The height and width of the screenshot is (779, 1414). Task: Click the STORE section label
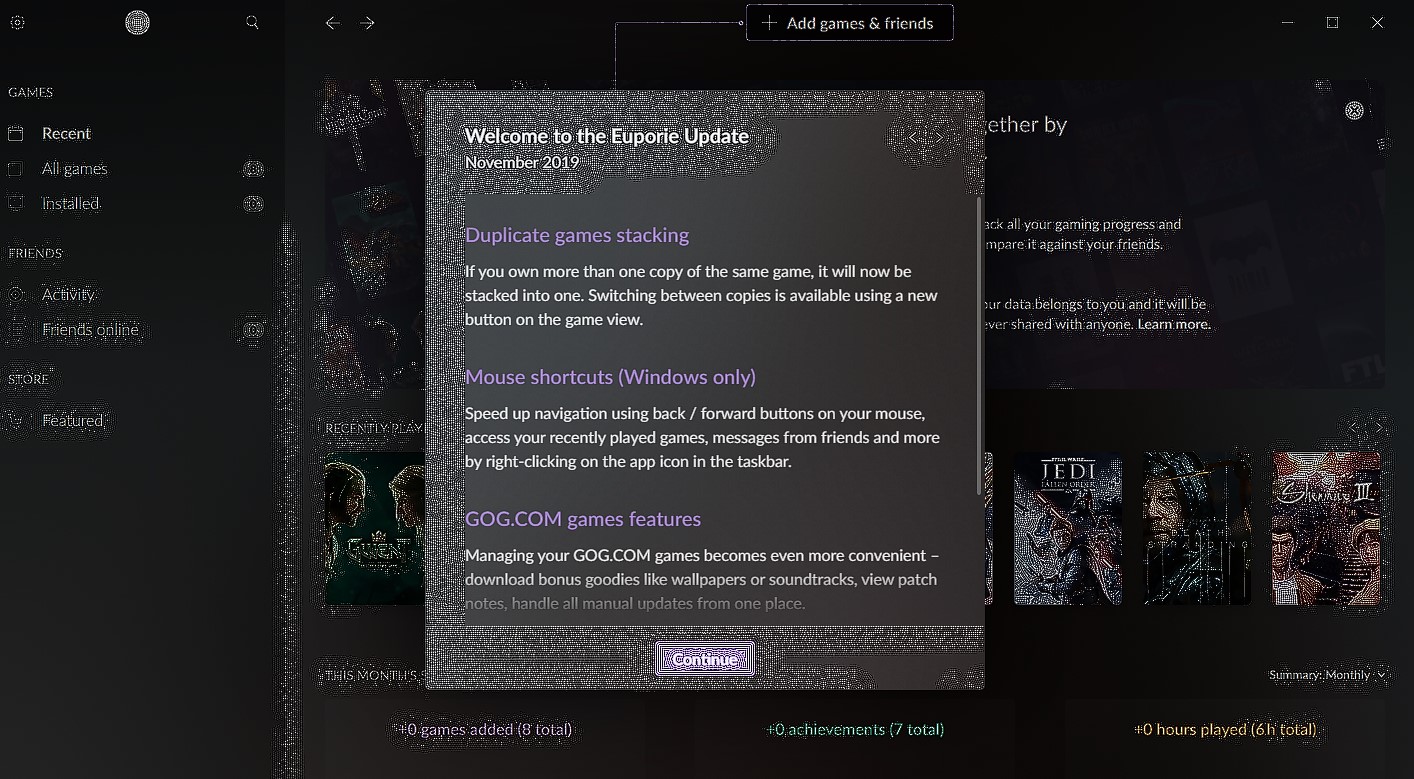click(x=28, y=379)
